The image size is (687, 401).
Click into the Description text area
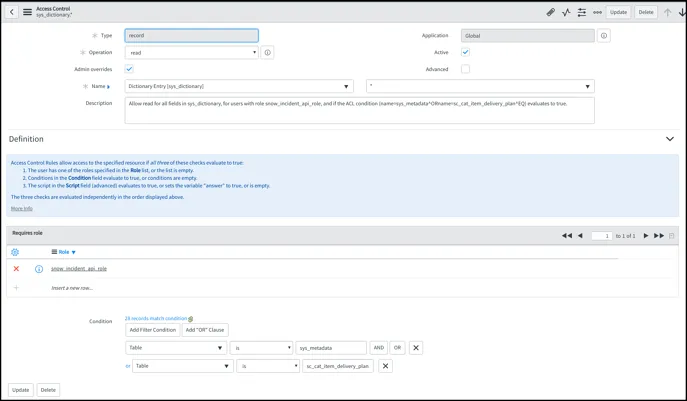(x=359, y=110)
